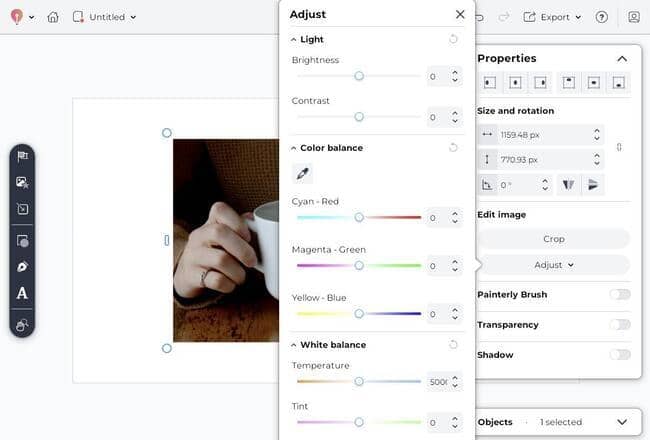Align object to horizontal center

click(515, 83)
